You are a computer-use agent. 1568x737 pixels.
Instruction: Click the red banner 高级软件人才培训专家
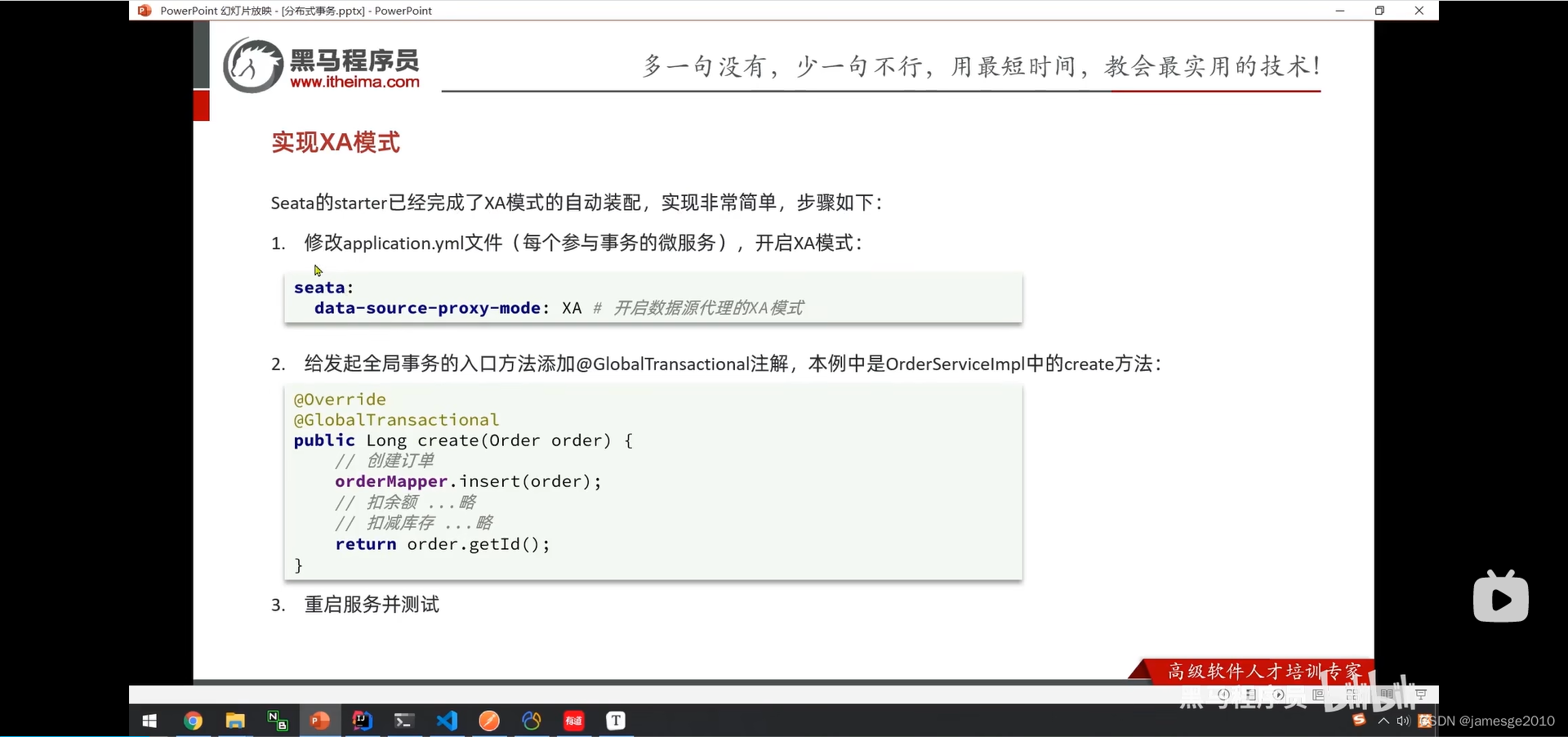(1264, 672)
